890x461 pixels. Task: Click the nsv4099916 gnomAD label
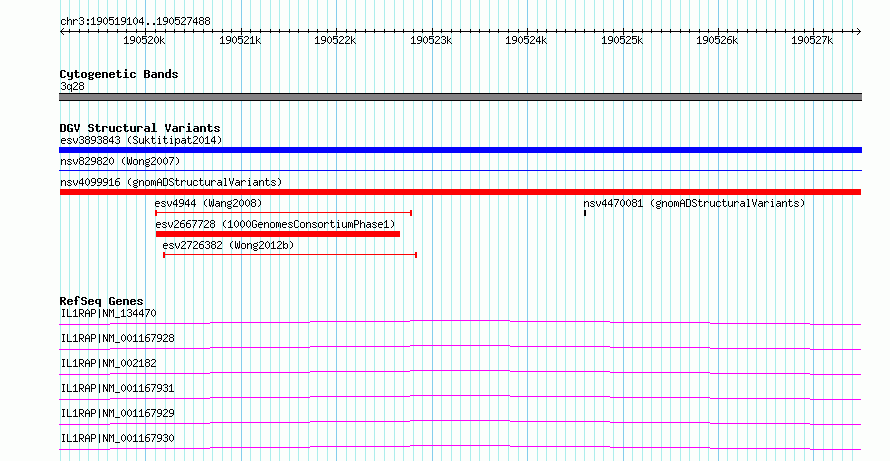click(x=171, y=182)
